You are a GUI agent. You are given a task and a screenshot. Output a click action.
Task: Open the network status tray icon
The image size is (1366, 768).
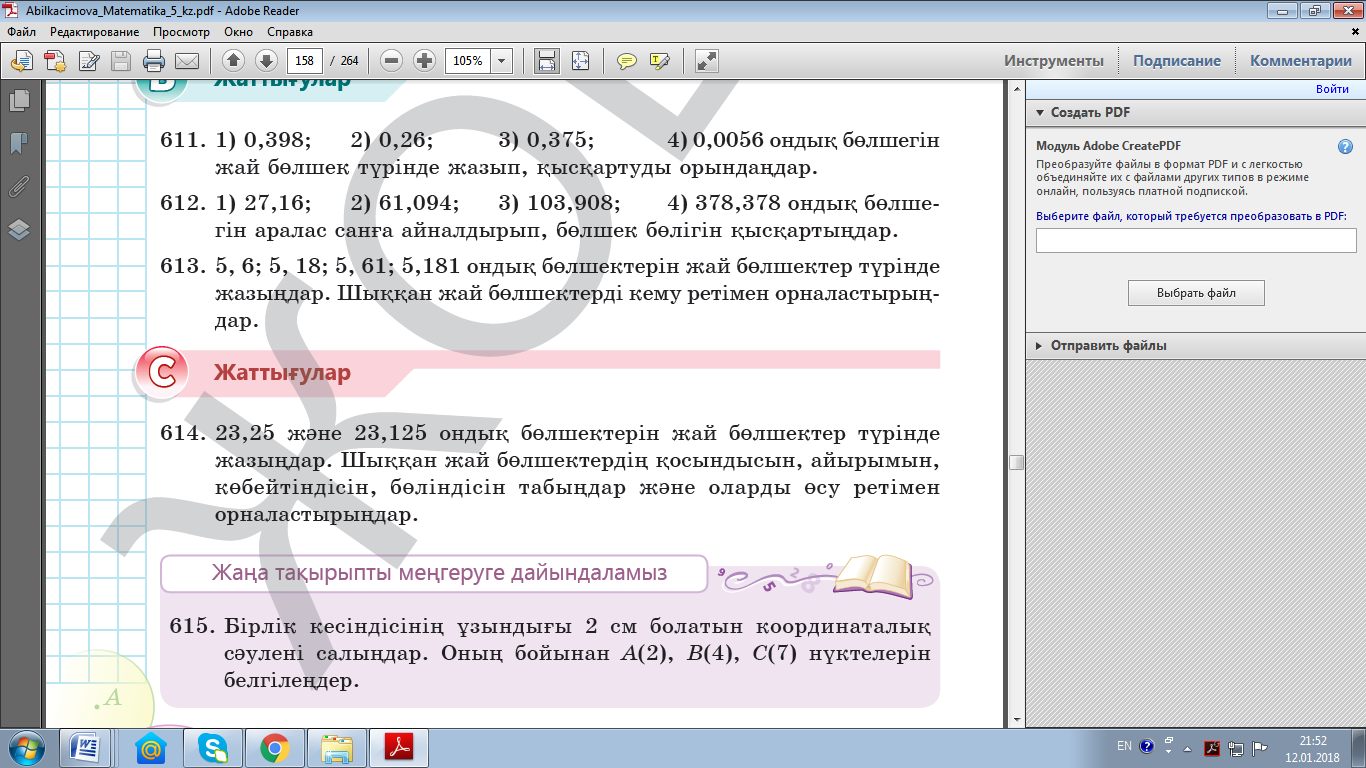1235,748
